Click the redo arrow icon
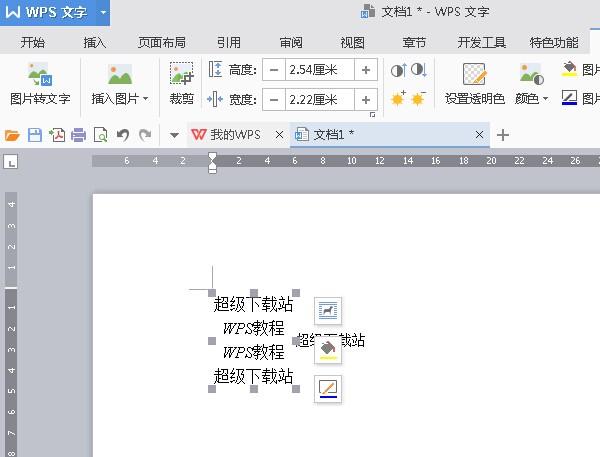This screenshot has height=457, width=600. tap(145, 135)
